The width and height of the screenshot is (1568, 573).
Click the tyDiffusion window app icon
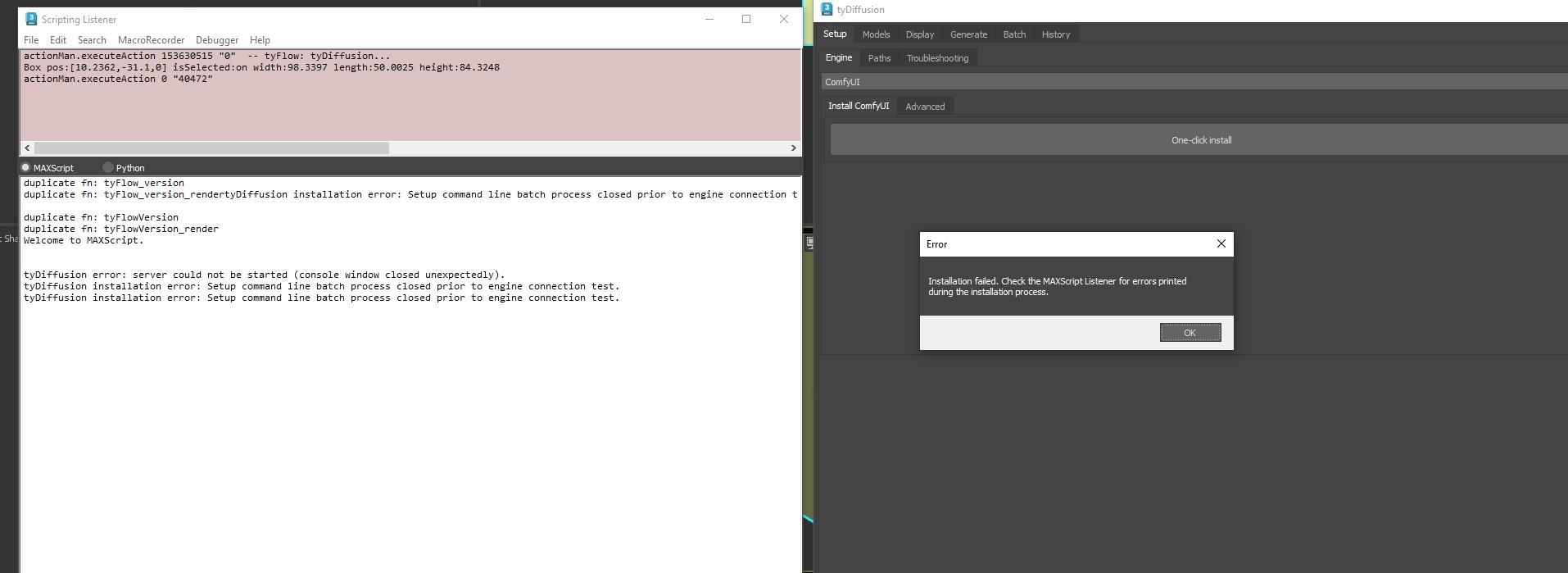click(x=827, y=9)
